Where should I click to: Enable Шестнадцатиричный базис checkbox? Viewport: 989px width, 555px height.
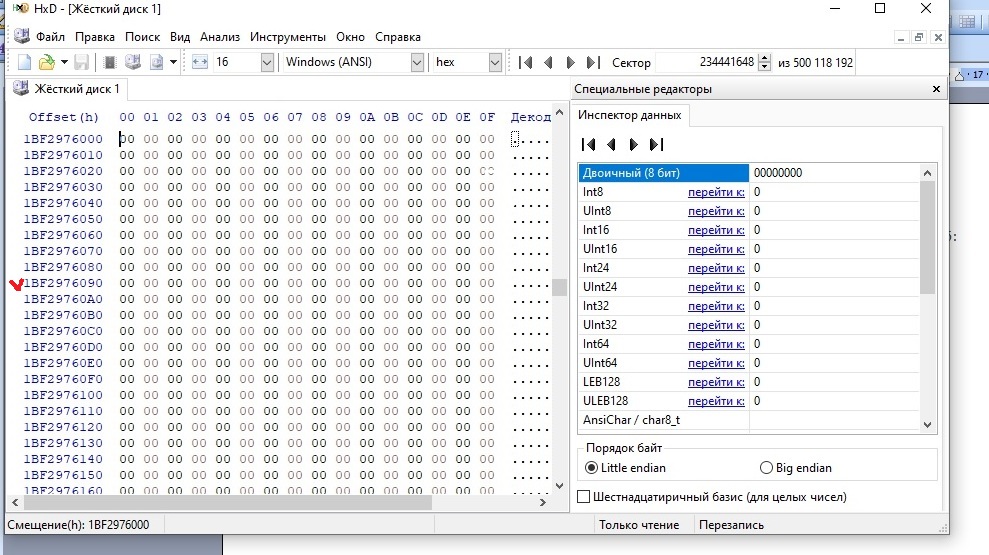(x=584, y=497)
